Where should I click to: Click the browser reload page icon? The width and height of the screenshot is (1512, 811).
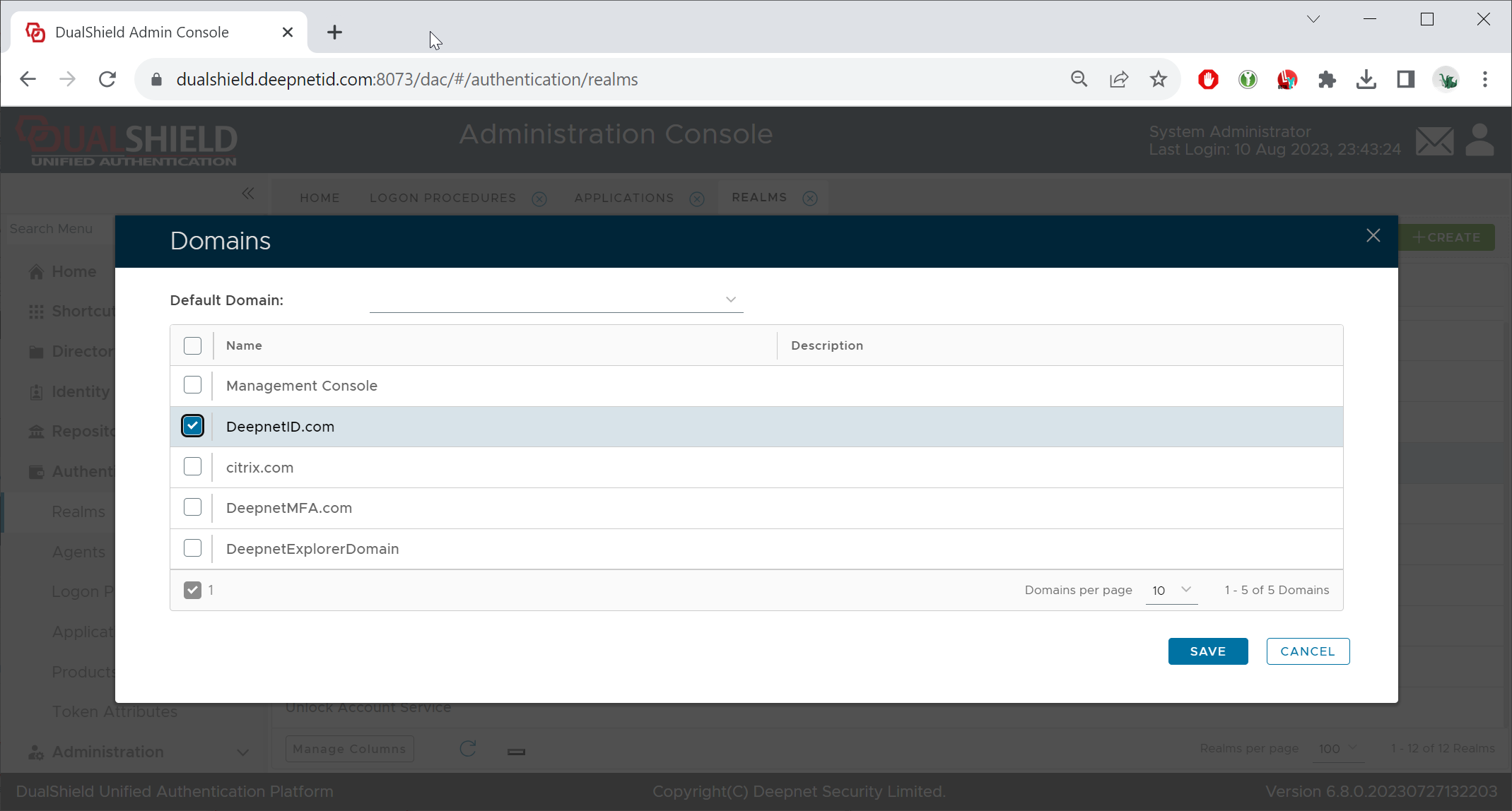coord(107,79)
